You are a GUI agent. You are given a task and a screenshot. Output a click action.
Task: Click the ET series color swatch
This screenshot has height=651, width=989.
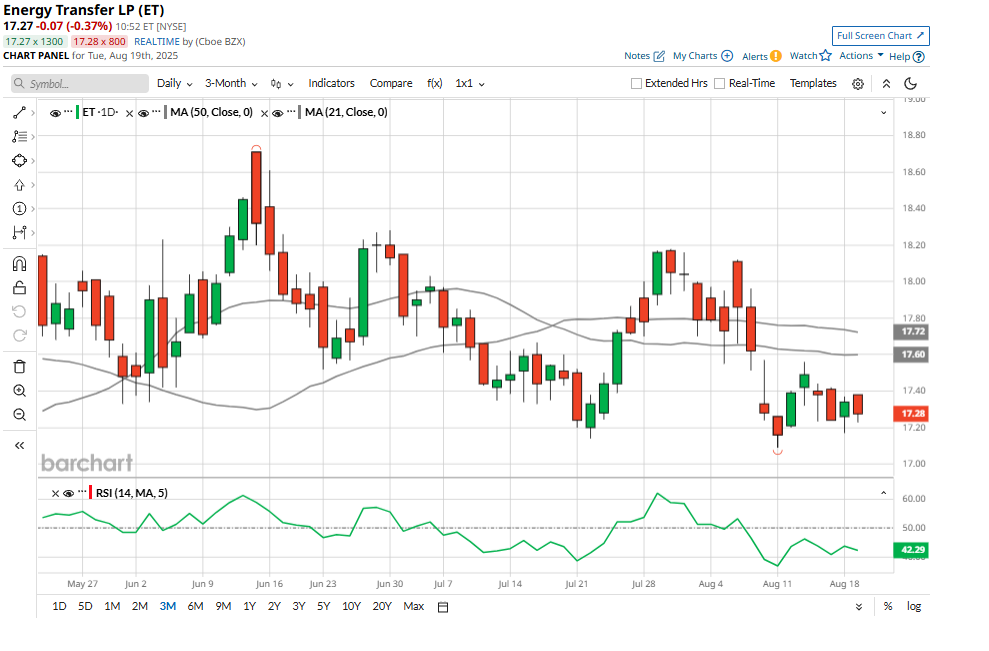[x=77, y=113]
